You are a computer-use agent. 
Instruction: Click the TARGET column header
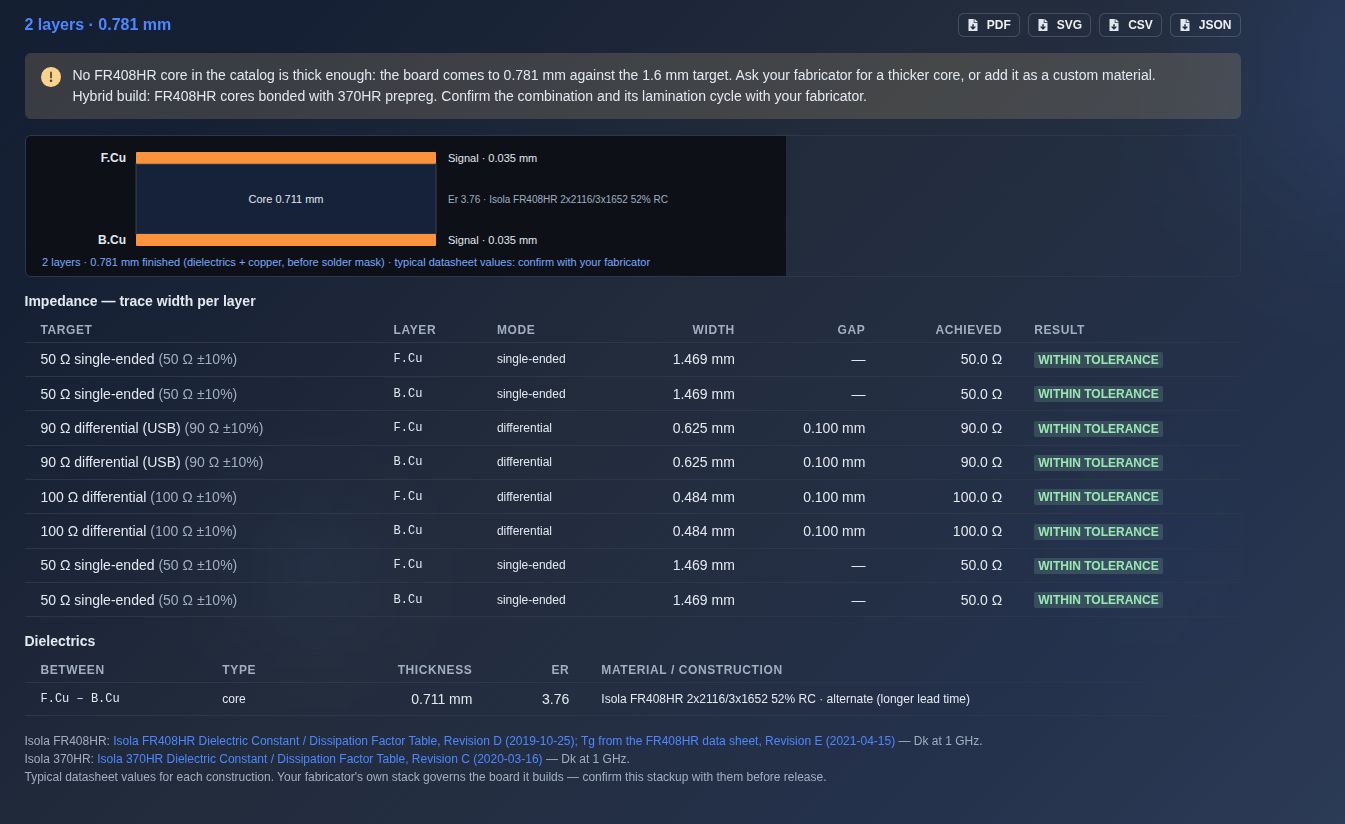click(66, 330)
